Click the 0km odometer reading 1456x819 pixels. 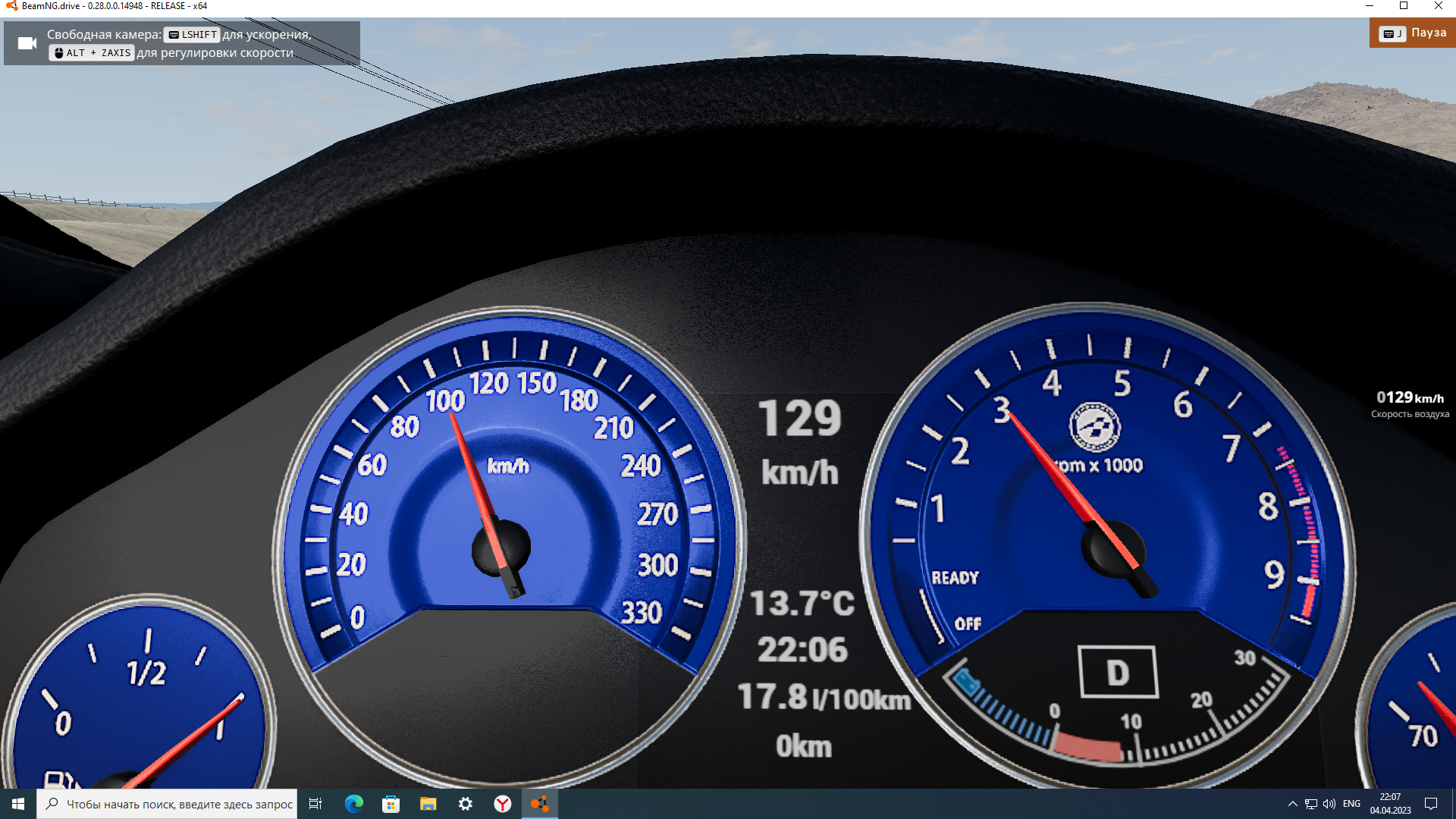[x=803, y=746]
